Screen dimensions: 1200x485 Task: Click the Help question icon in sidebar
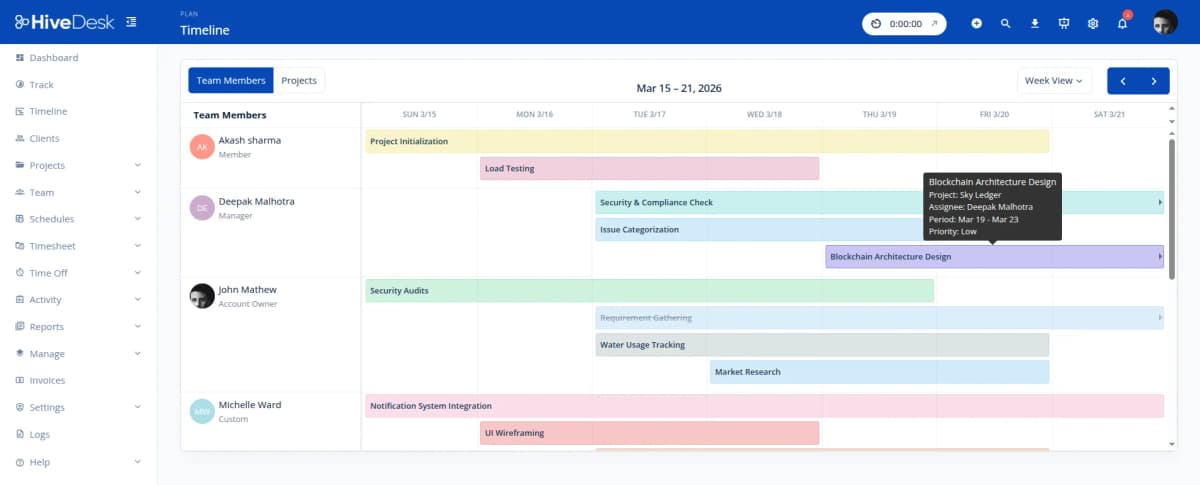[x=20, y=462]
